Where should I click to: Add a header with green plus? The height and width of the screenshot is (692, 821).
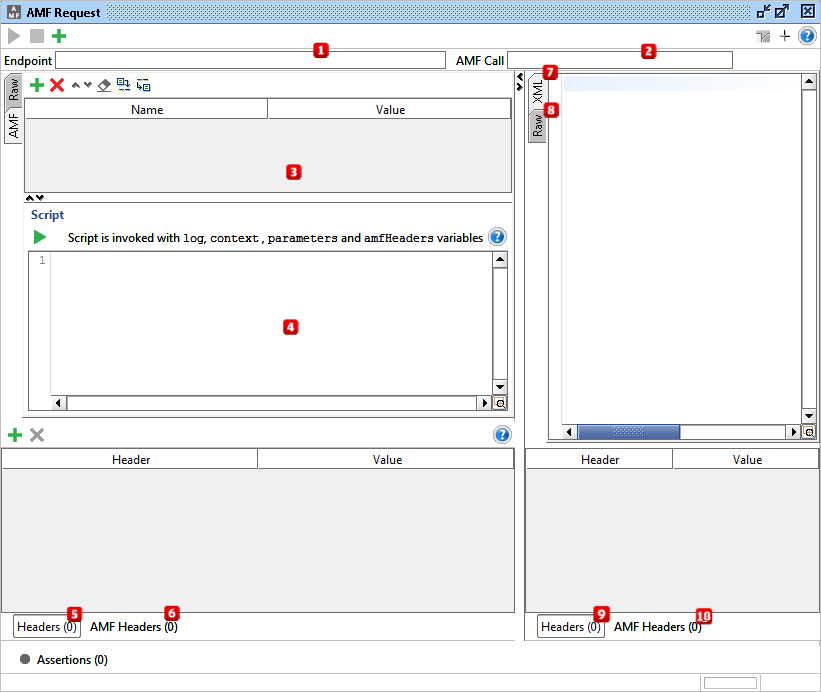point(15,434)
